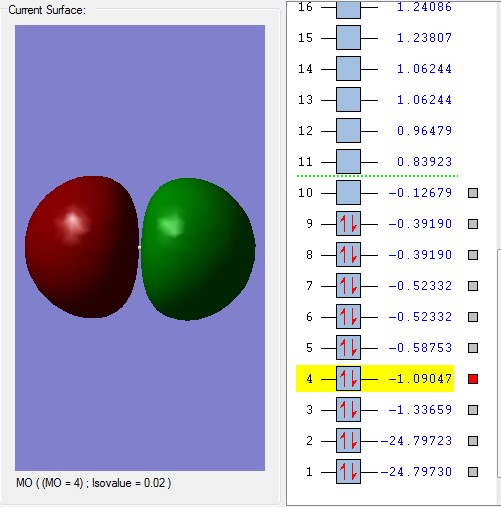
Task: Toggle the gray surface marker for MO 10
Action: (x=473, y=193)
